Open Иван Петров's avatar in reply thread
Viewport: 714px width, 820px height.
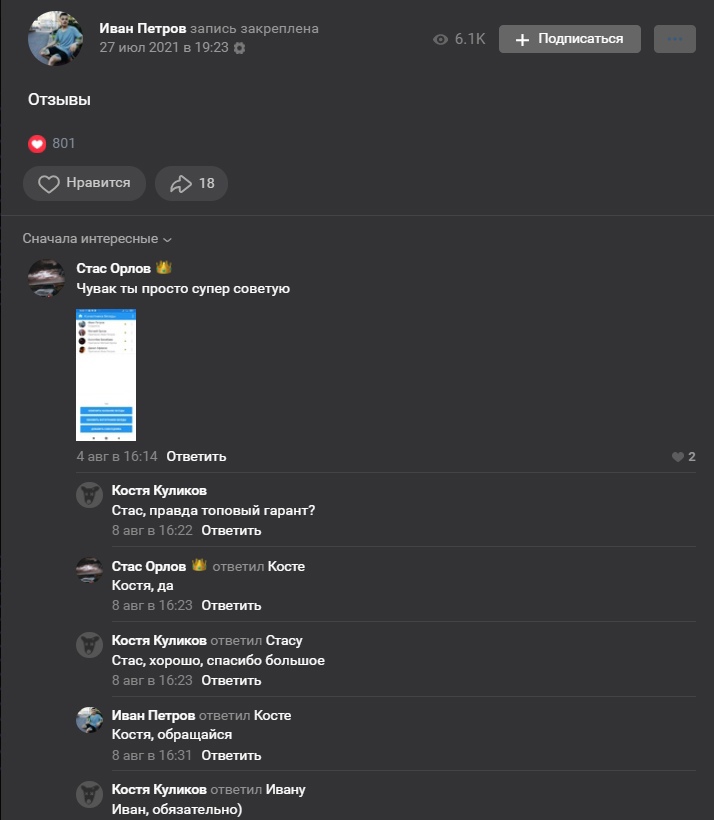pyautogui.click(x=90, y=720)
